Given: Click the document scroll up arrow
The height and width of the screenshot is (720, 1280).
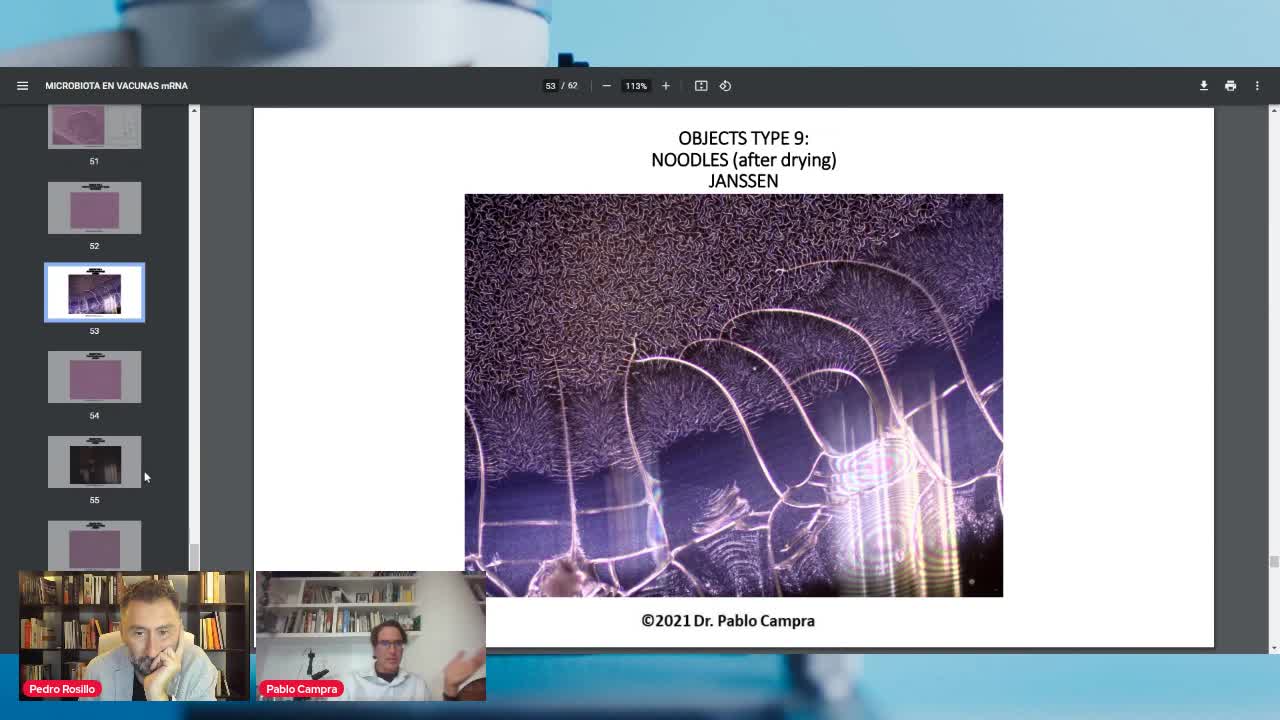Looking at the screenshot, I should point(1273,110).
